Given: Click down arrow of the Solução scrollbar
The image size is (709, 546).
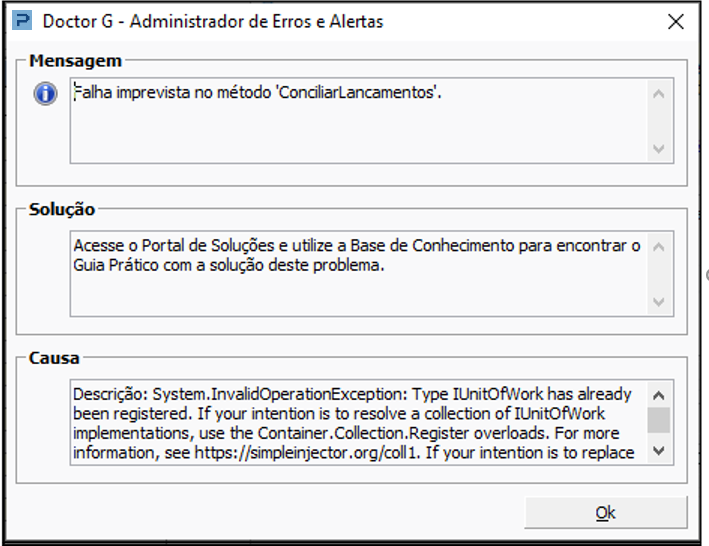Looking at the screenshot, I should pyautogui.click(x=658, y=301).
